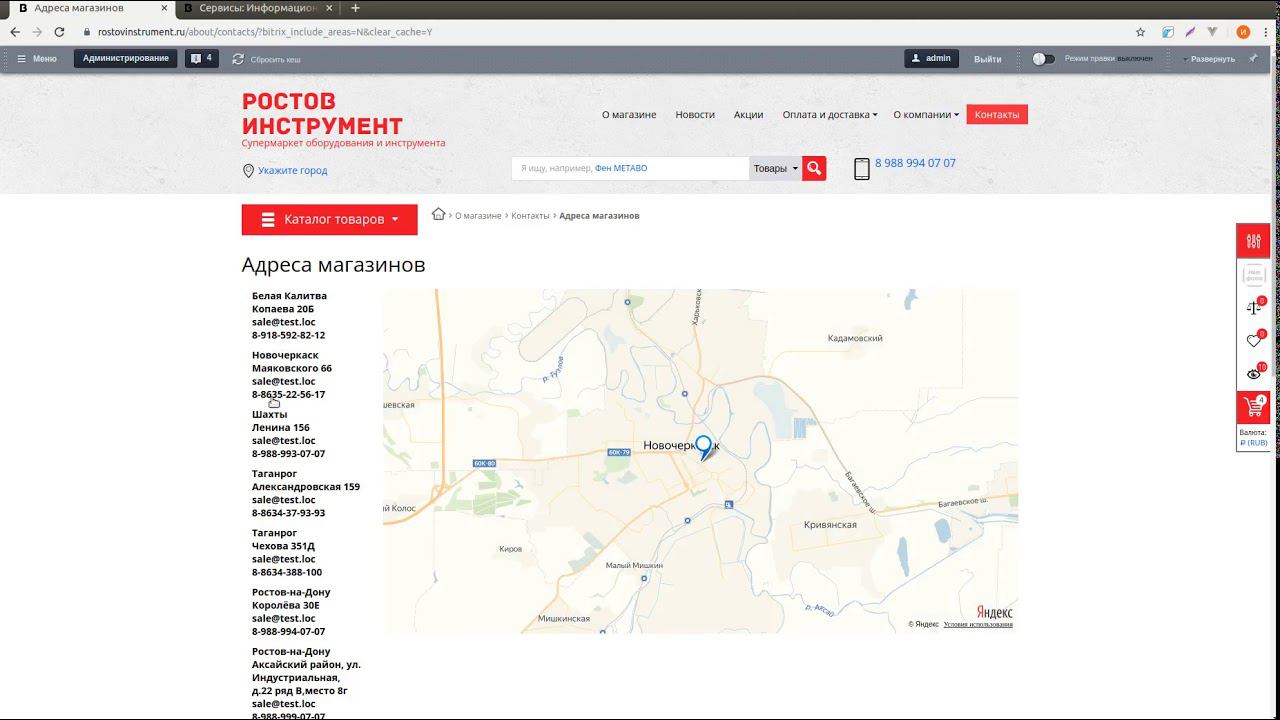Open the Товары search category dropdown
The width and height of the screenshot is (1280, 720).
coord(775,169)
